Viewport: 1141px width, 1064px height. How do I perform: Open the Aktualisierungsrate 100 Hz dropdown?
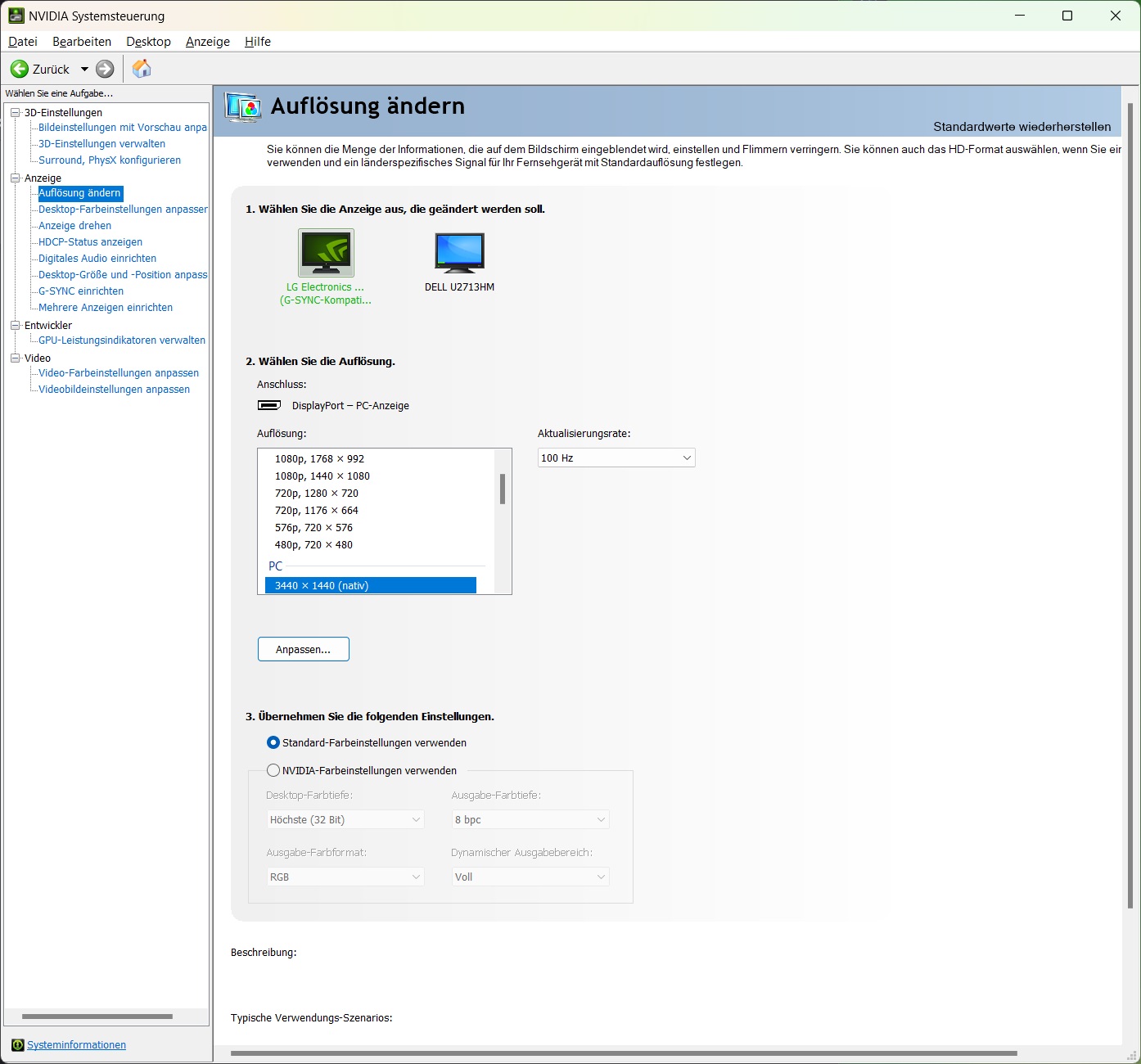(x=616, y=458)
